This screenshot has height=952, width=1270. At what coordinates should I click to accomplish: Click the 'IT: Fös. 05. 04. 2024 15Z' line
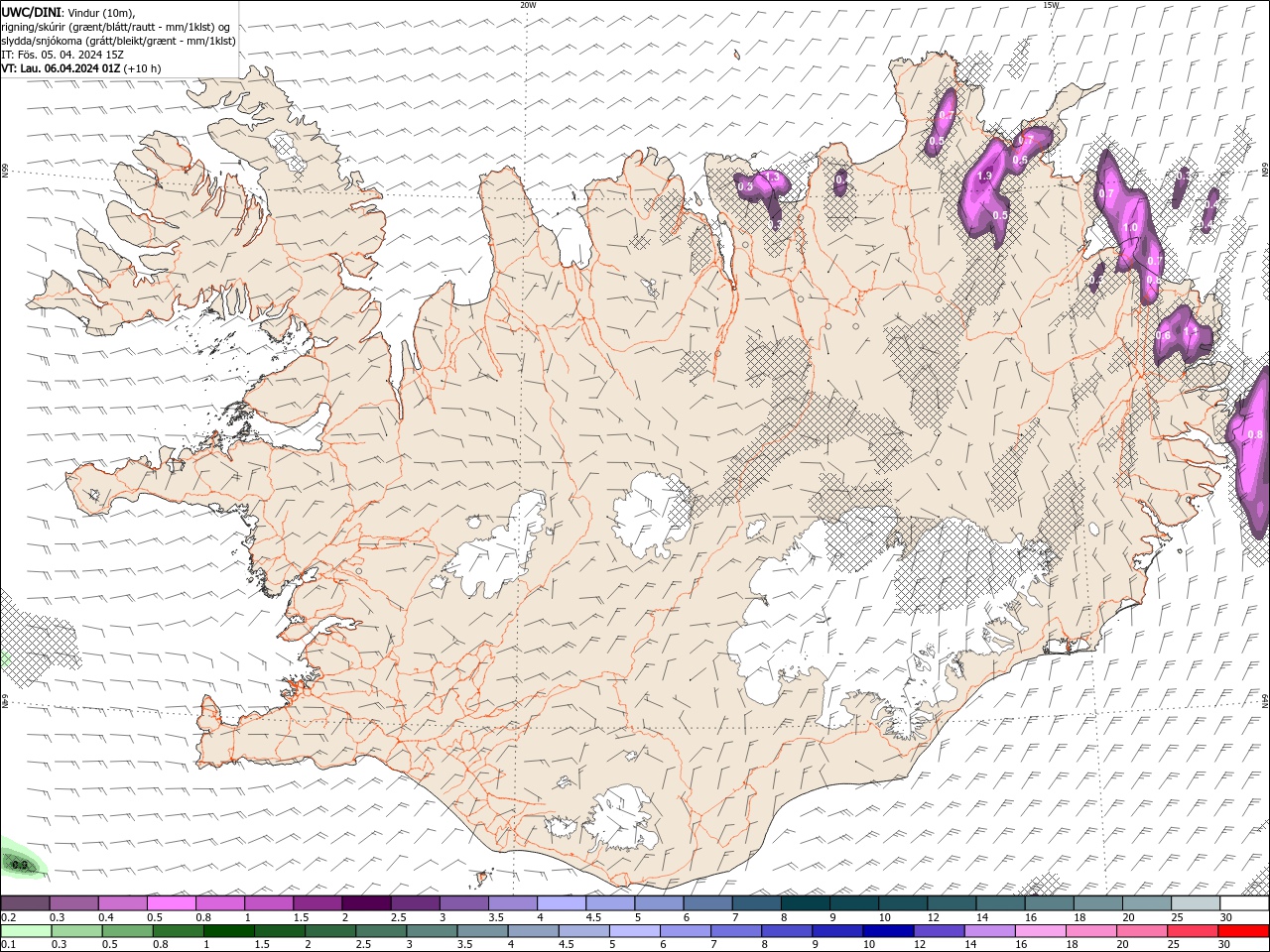(63, 55)
